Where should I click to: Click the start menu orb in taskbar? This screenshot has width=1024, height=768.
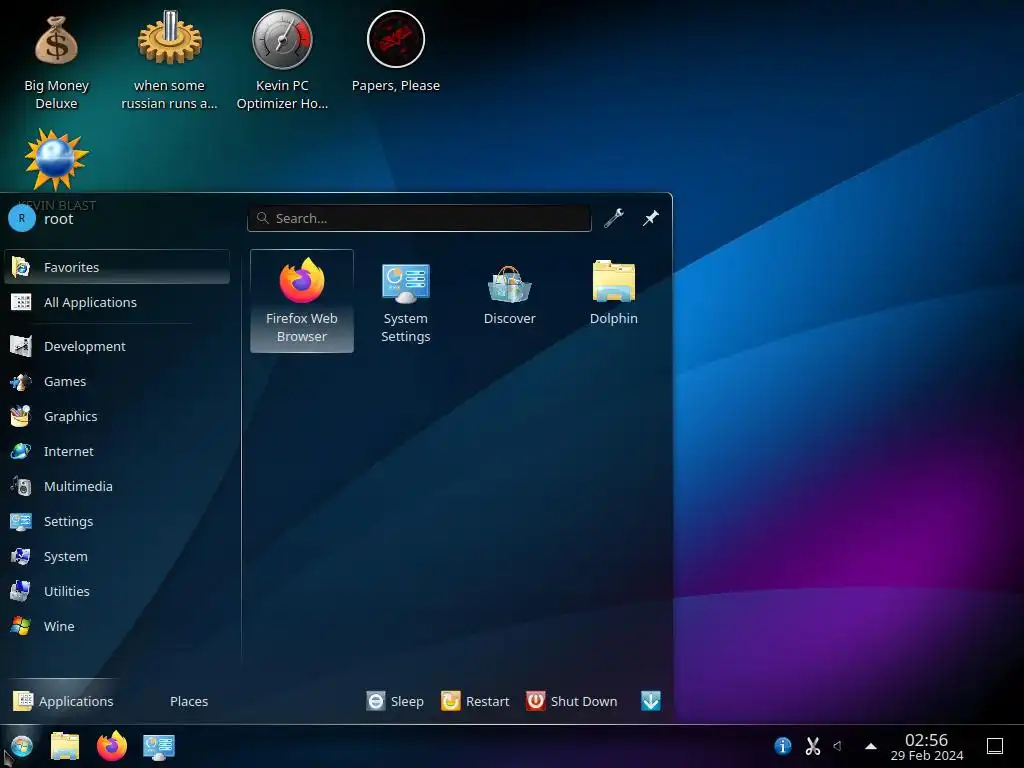[22, 746]
